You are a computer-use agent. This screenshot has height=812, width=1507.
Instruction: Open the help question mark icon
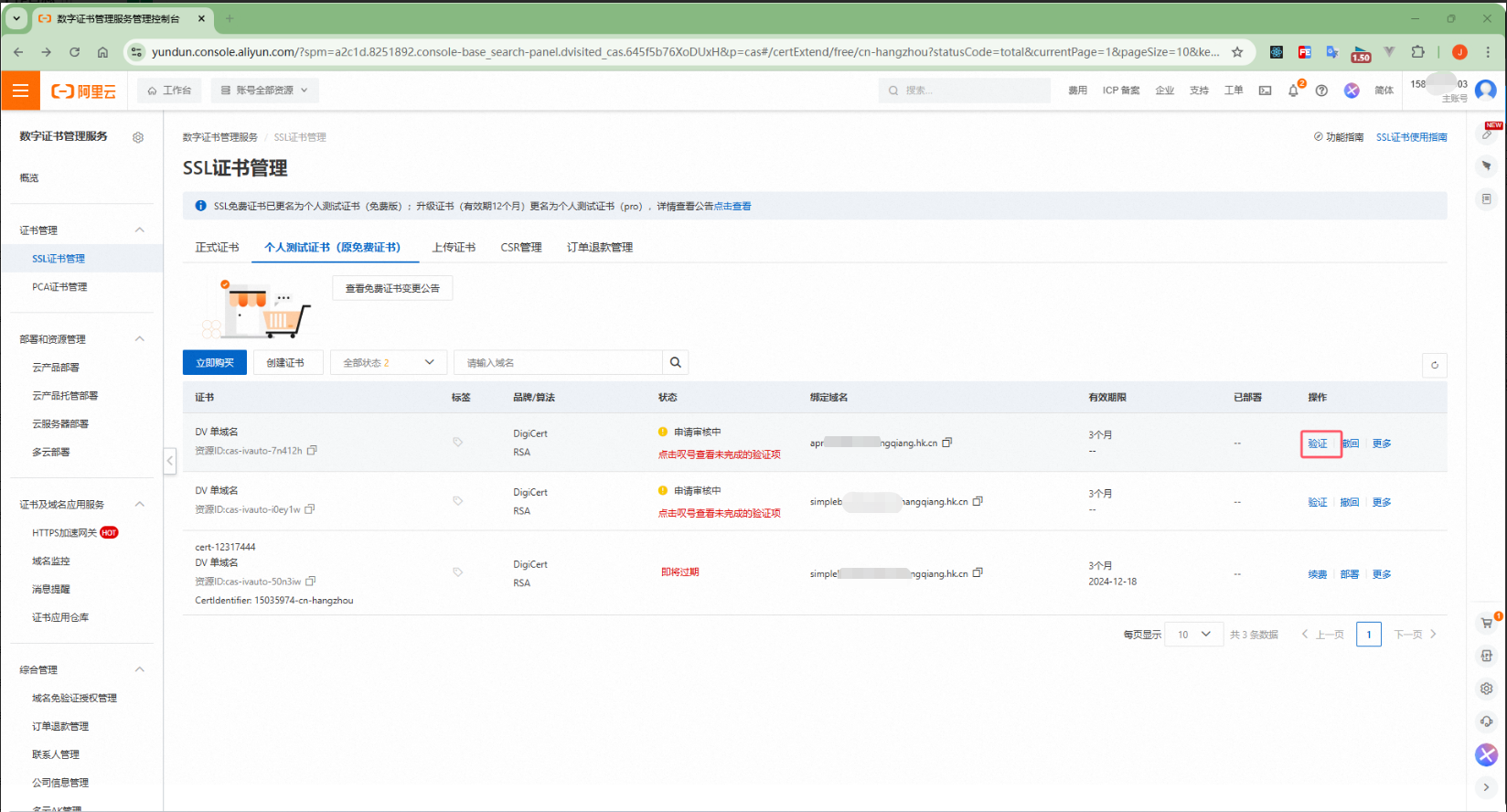(1321, 91)
